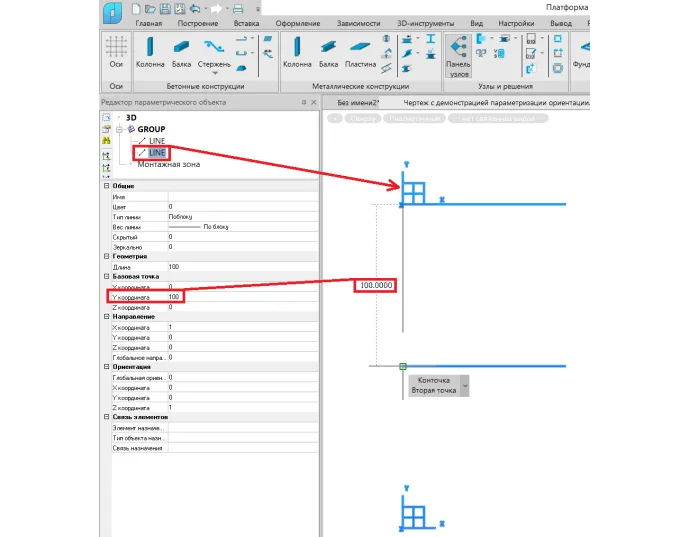Click the Зеркально property value
Image resolution: width=688 pixels, height=537 pixels.
pyautogui.click(x=243, y=247)
